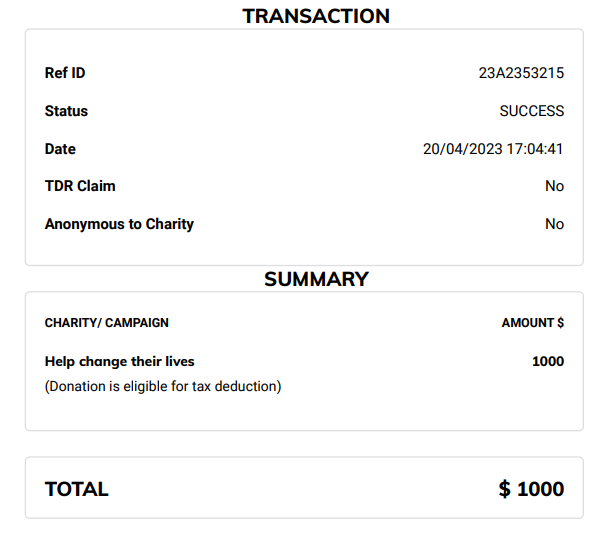The width and height of the screenshot is (607, 534).
Task: Click the No value for TDR Claim
Action: point(554,186)
